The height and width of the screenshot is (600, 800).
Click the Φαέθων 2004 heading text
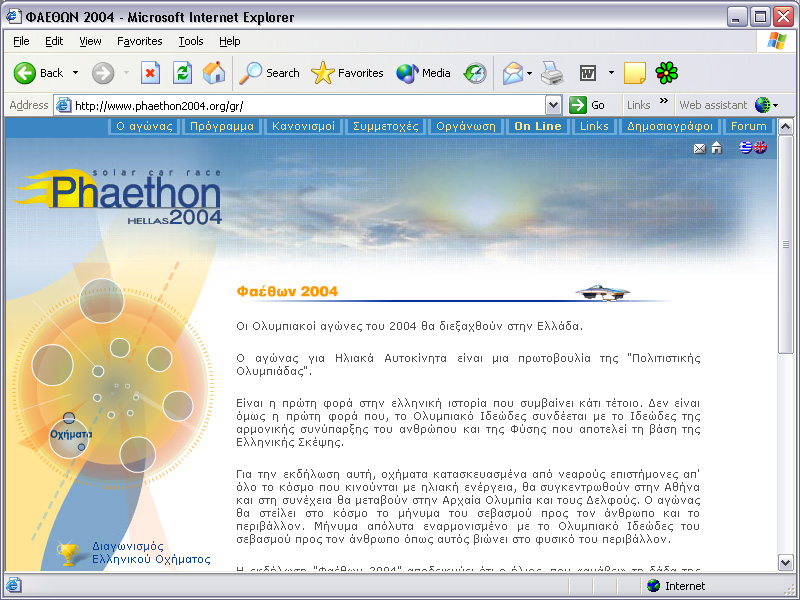[287, 291]
